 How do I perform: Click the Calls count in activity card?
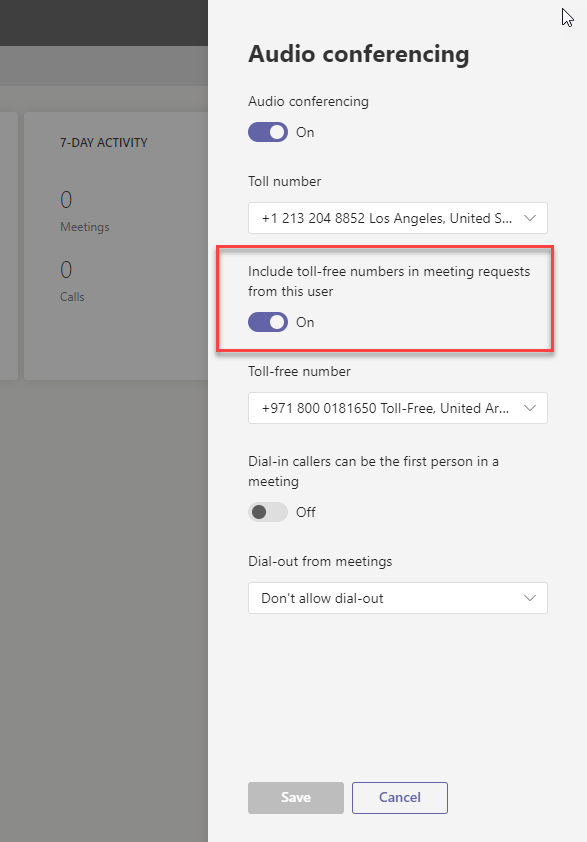[x=66, y=270]
